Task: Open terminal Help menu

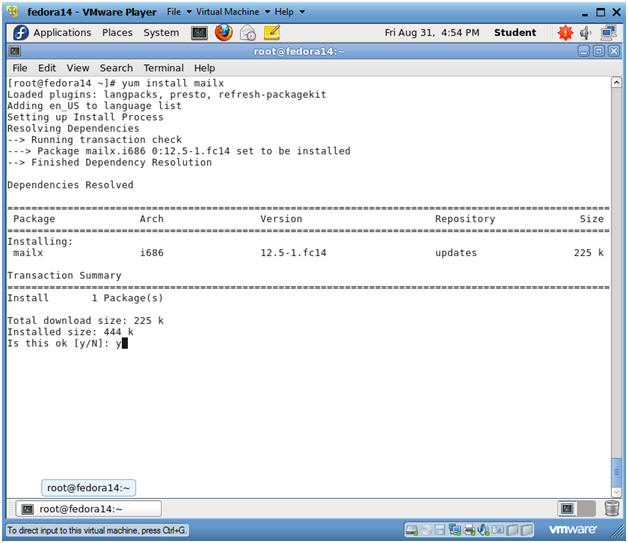Action: point(204,68)
